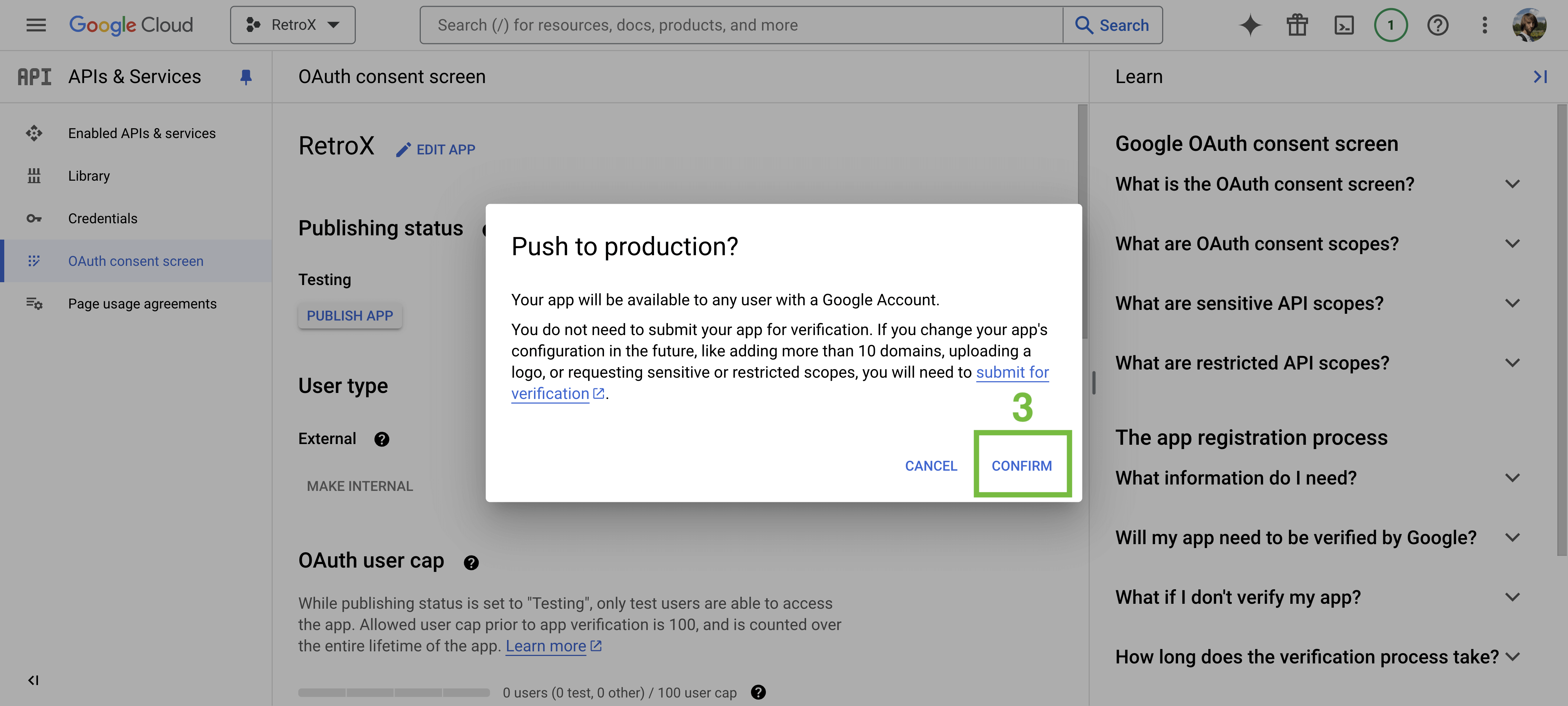This screenshot has width=1568, height=706.
Task: Click the OAuth consent screen dotted icon
Action: click(34, 261)
